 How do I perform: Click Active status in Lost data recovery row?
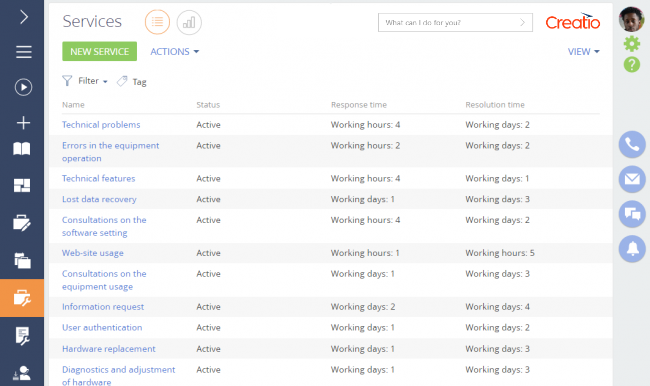(x=209, y=199)
